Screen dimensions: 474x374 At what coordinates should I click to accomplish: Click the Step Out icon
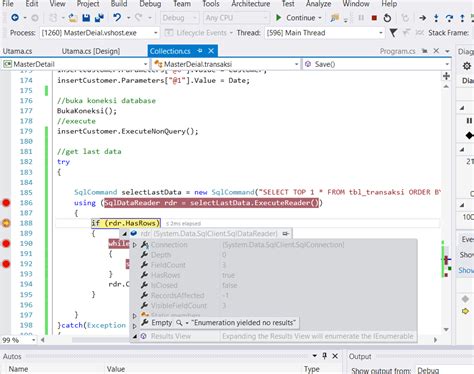tap(462, 18)
